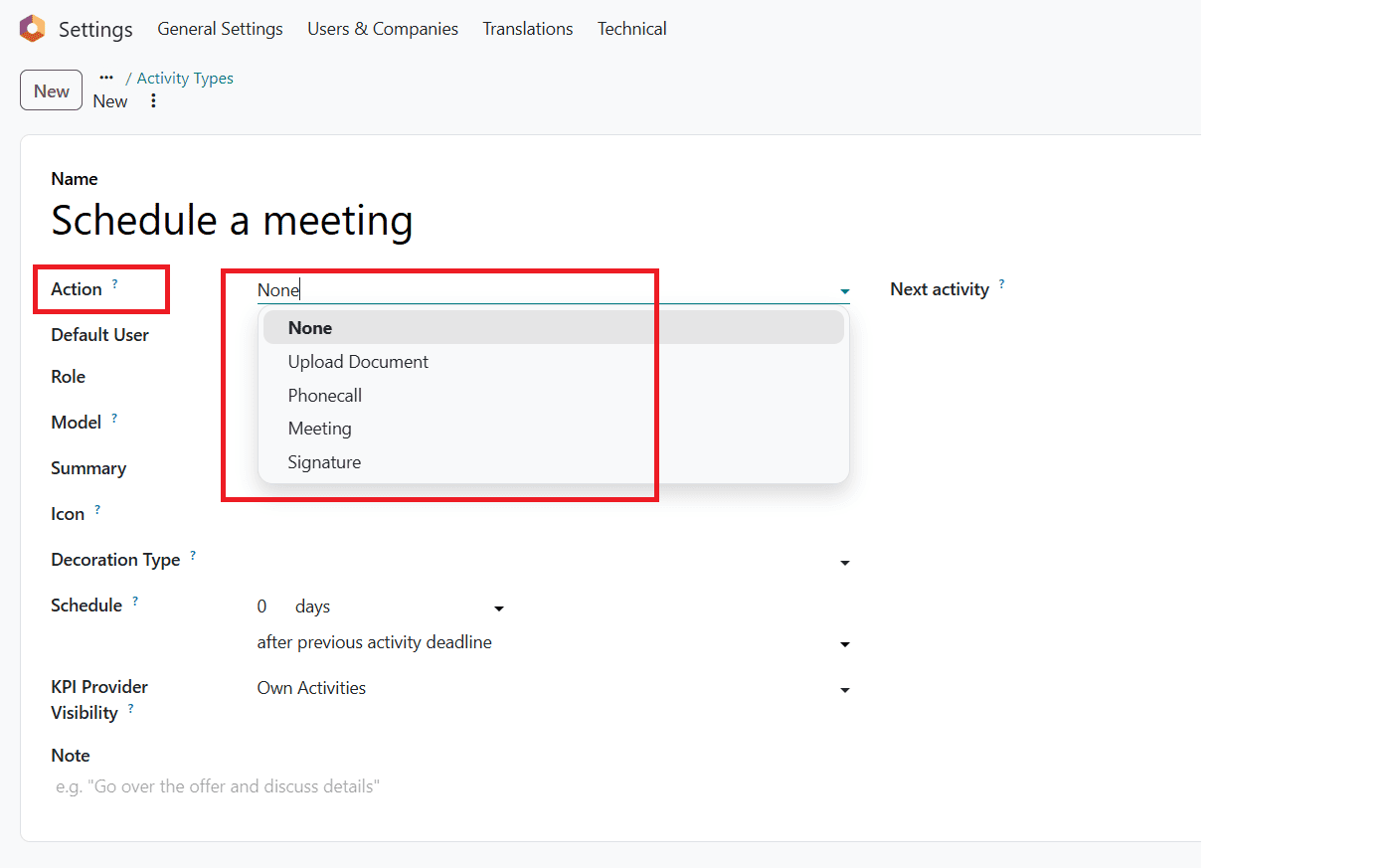Show the Action field help tooltip
This screenshot has width=1391, height=868.
[114, 284]
